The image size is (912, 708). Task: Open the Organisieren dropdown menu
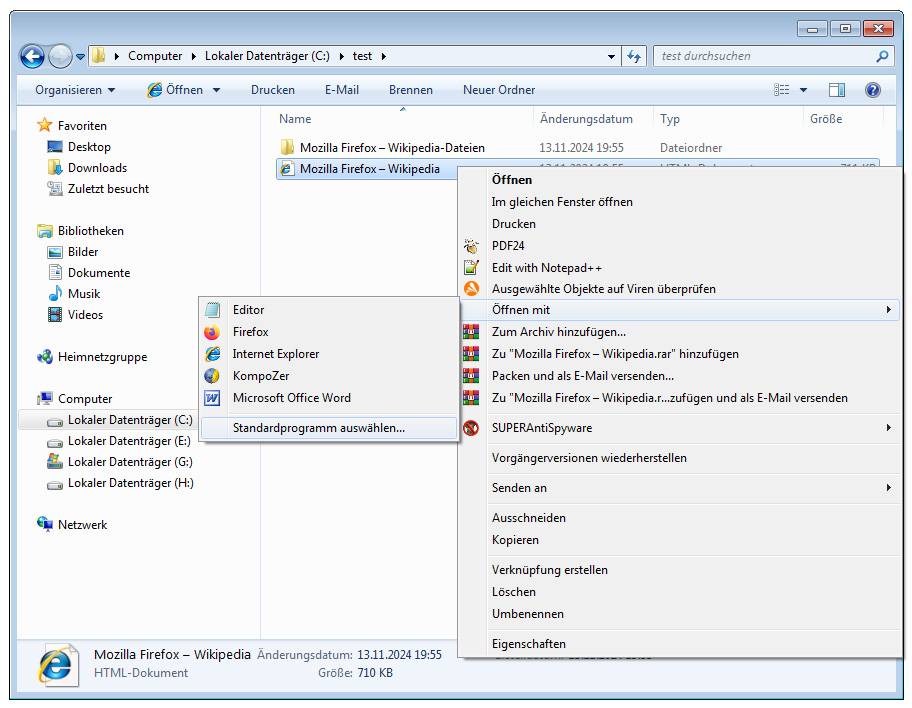pos(75,90)
